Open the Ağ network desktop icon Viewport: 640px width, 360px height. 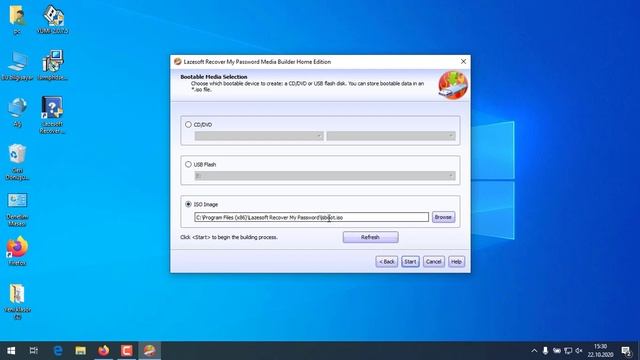coord(17,112)
